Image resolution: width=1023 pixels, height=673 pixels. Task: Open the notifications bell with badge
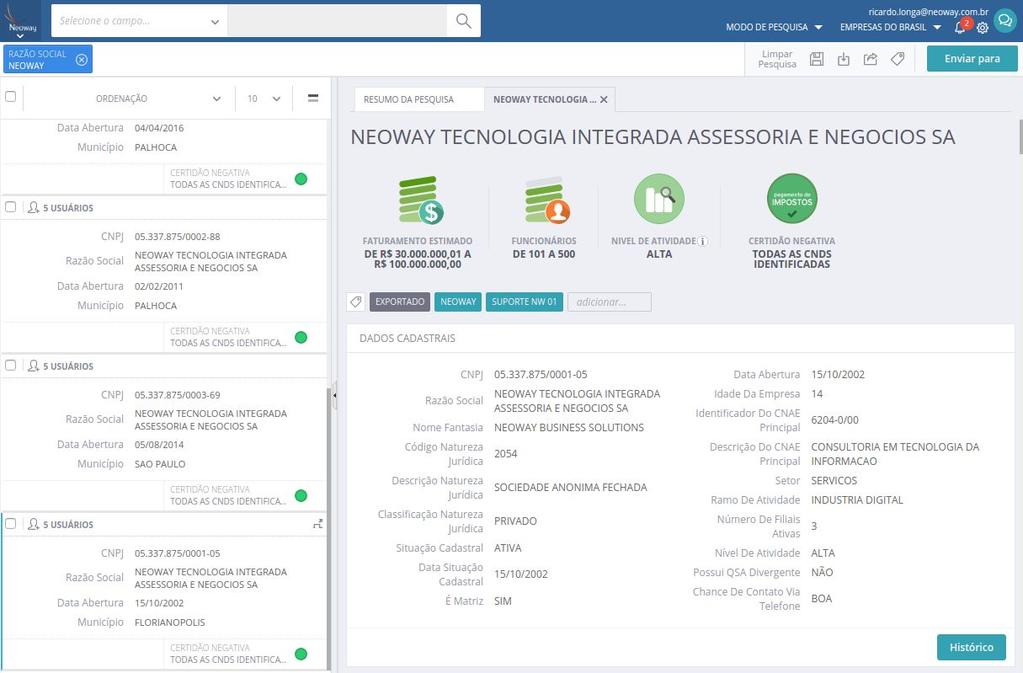(x=958, y=28)
